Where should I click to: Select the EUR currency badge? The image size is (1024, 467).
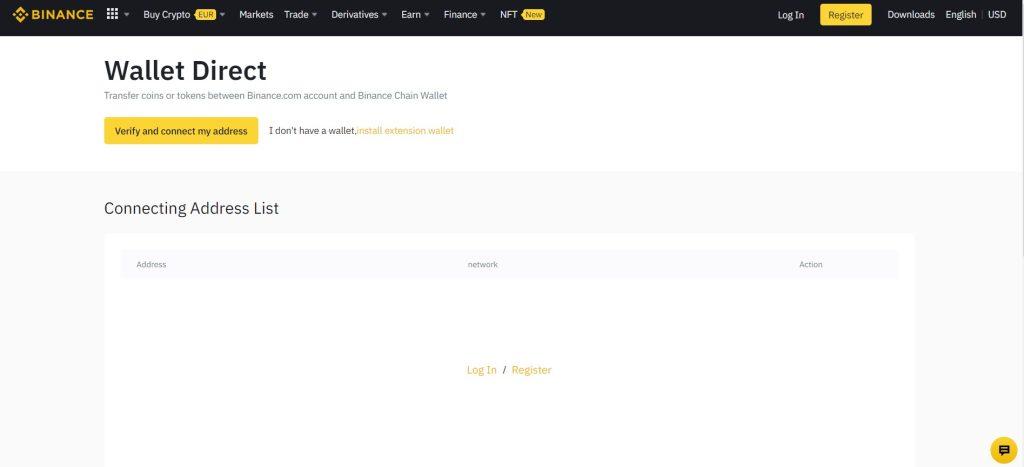tap(206, 14)
